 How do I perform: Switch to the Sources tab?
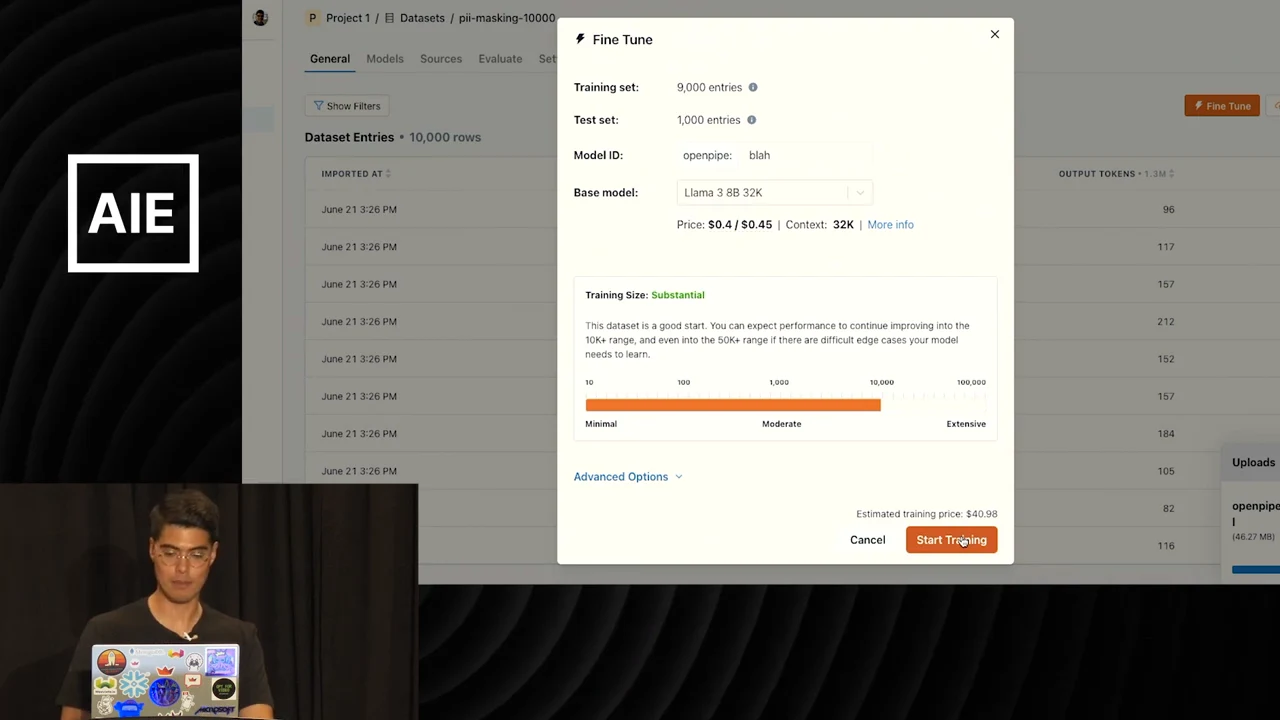(441, 59)
